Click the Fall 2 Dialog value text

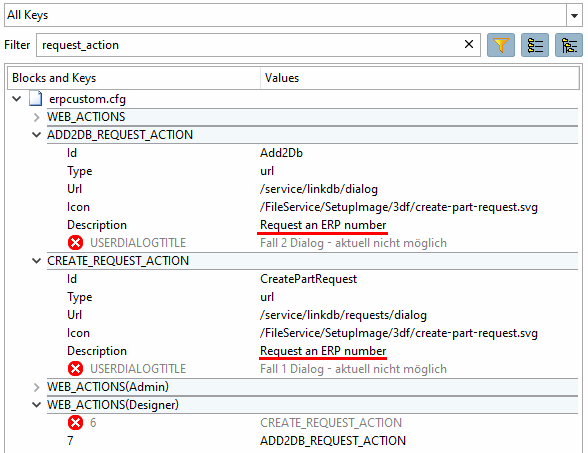353,243
